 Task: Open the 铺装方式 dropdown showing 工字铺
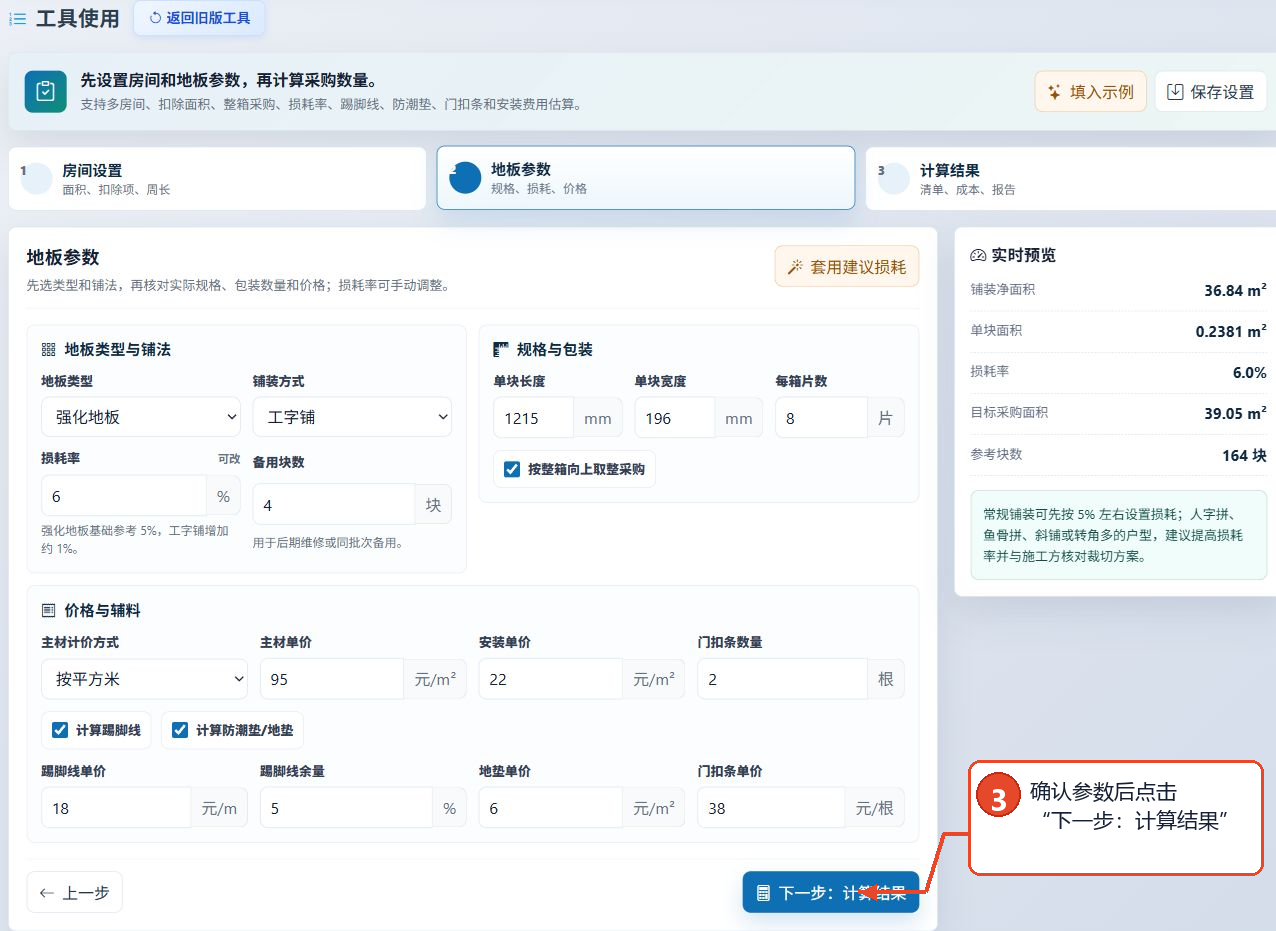click(x=352, y=417)
